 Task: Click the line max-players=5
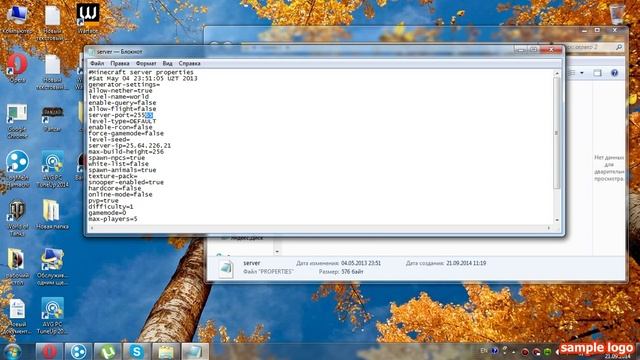113,219
